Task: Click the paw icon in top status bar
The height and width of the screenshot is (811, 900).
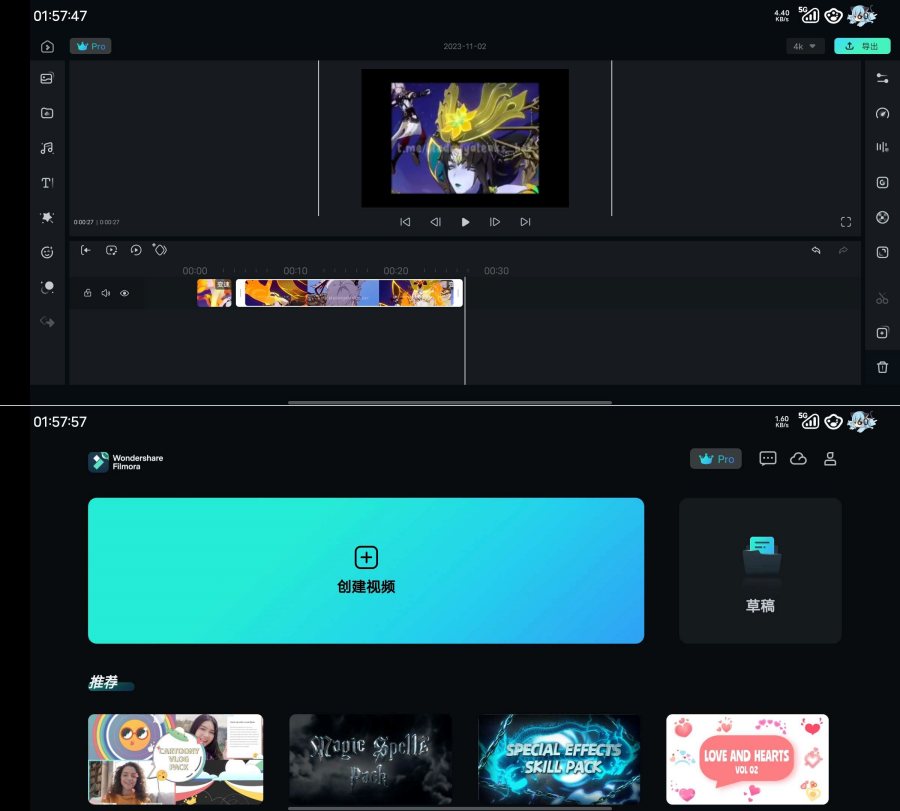Action: [833, 15]
